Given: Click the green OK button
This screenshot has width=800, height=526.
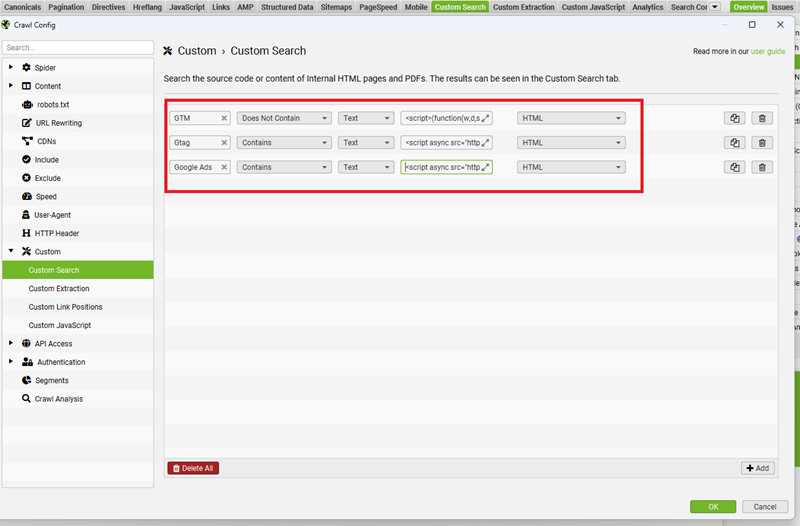Looking at the screenshot, I should (x=713, y=506).
